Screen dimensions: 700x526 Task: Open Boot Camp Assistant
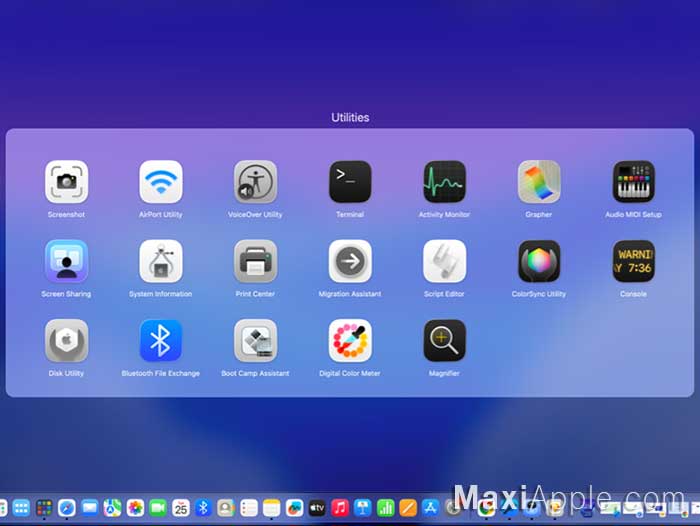(255, 341)
